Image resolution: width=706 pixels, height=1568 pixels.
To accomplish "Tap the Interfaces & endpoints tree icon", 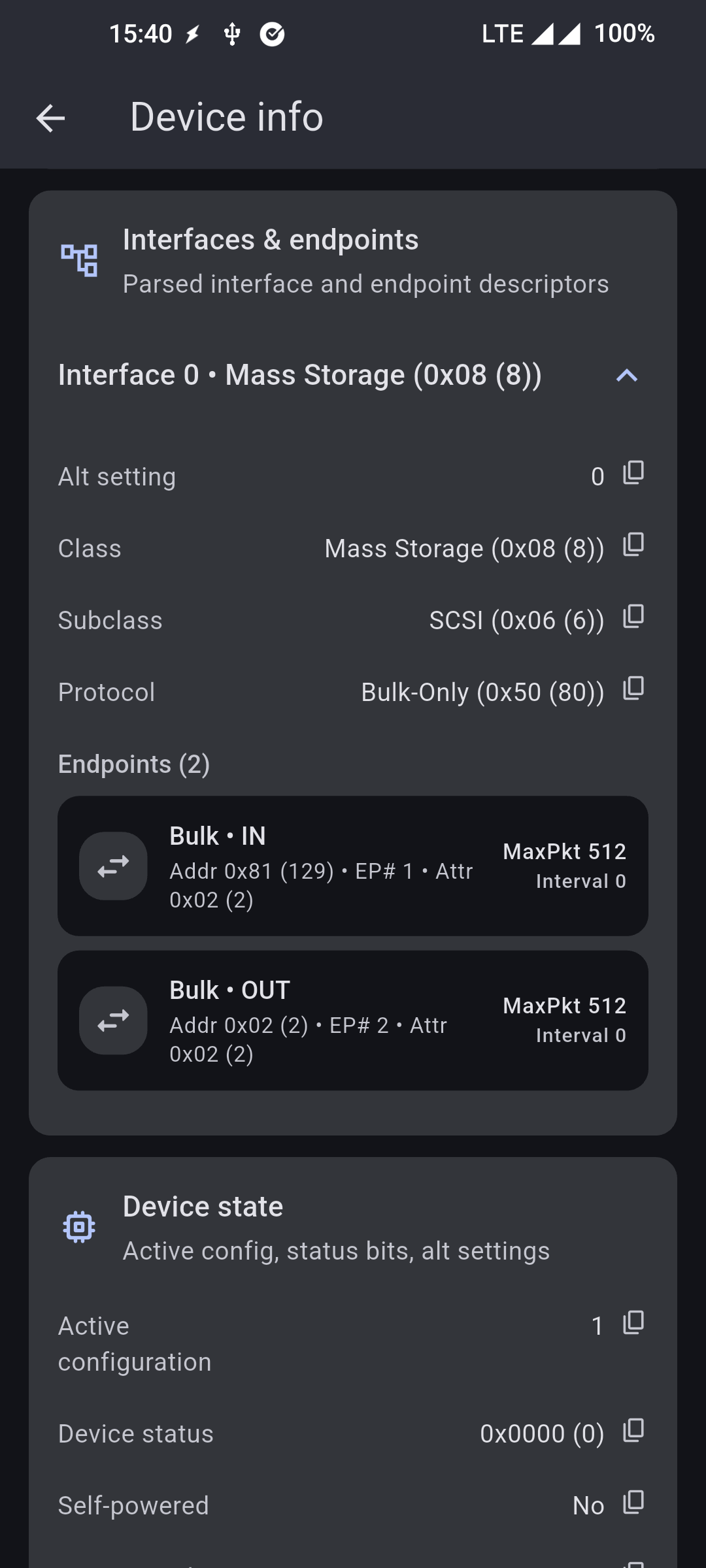I will pyautogui.click(x=79, y=260).
